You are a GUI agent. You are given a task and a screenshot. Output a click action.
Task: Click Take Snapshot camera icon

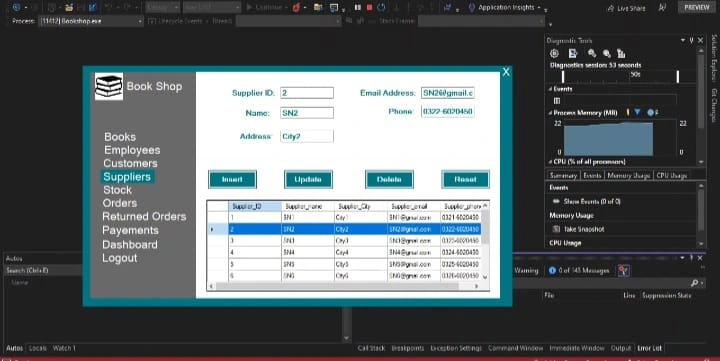point(556,229)
